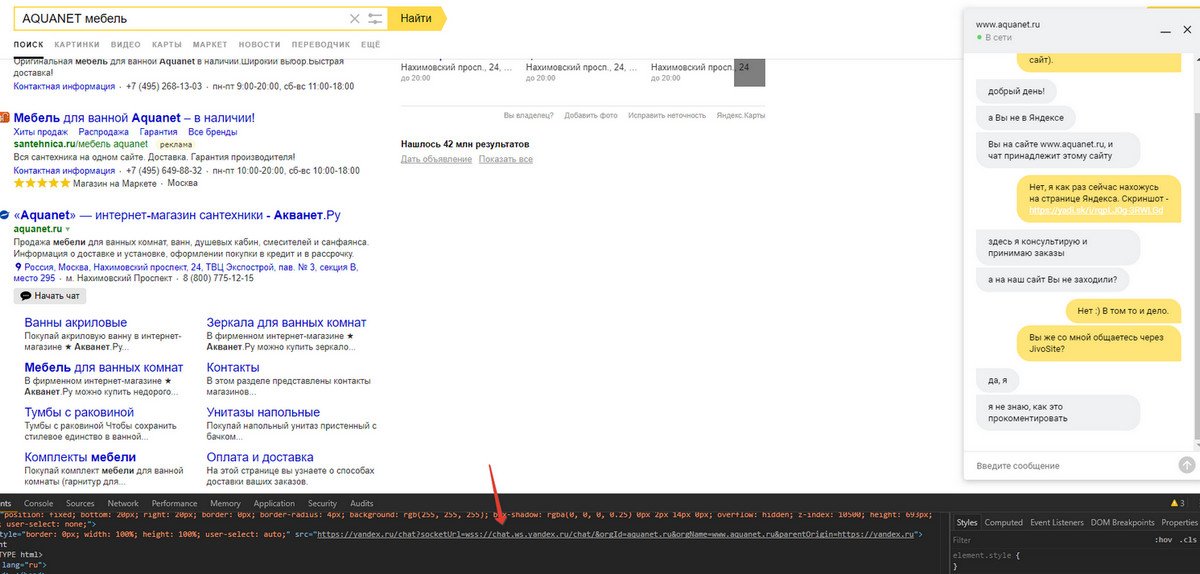Switch to the Маркет search tab
The image size is (1200, 574).
point(210,45)
